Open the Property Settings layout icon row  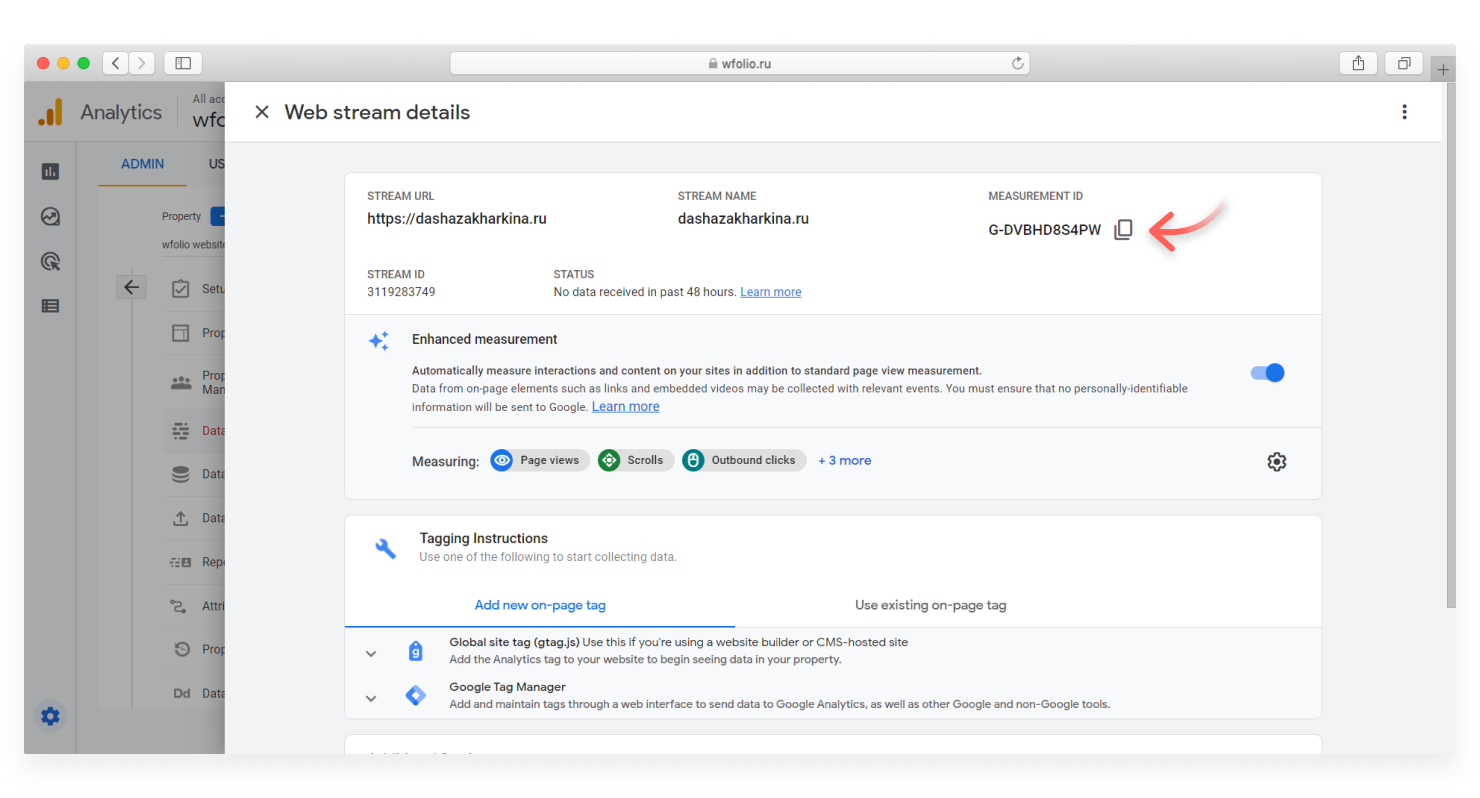181,333
